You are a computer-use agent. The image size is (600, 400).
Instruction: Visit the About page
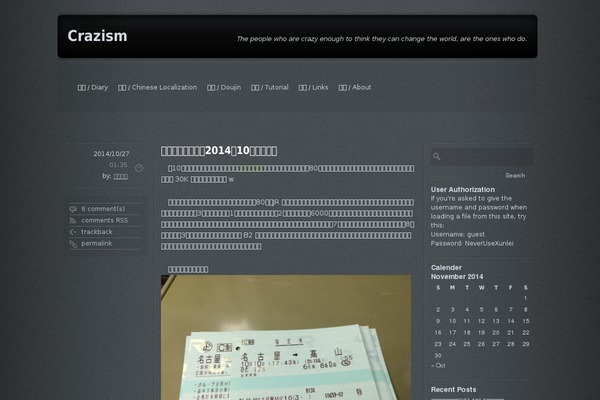355,87
